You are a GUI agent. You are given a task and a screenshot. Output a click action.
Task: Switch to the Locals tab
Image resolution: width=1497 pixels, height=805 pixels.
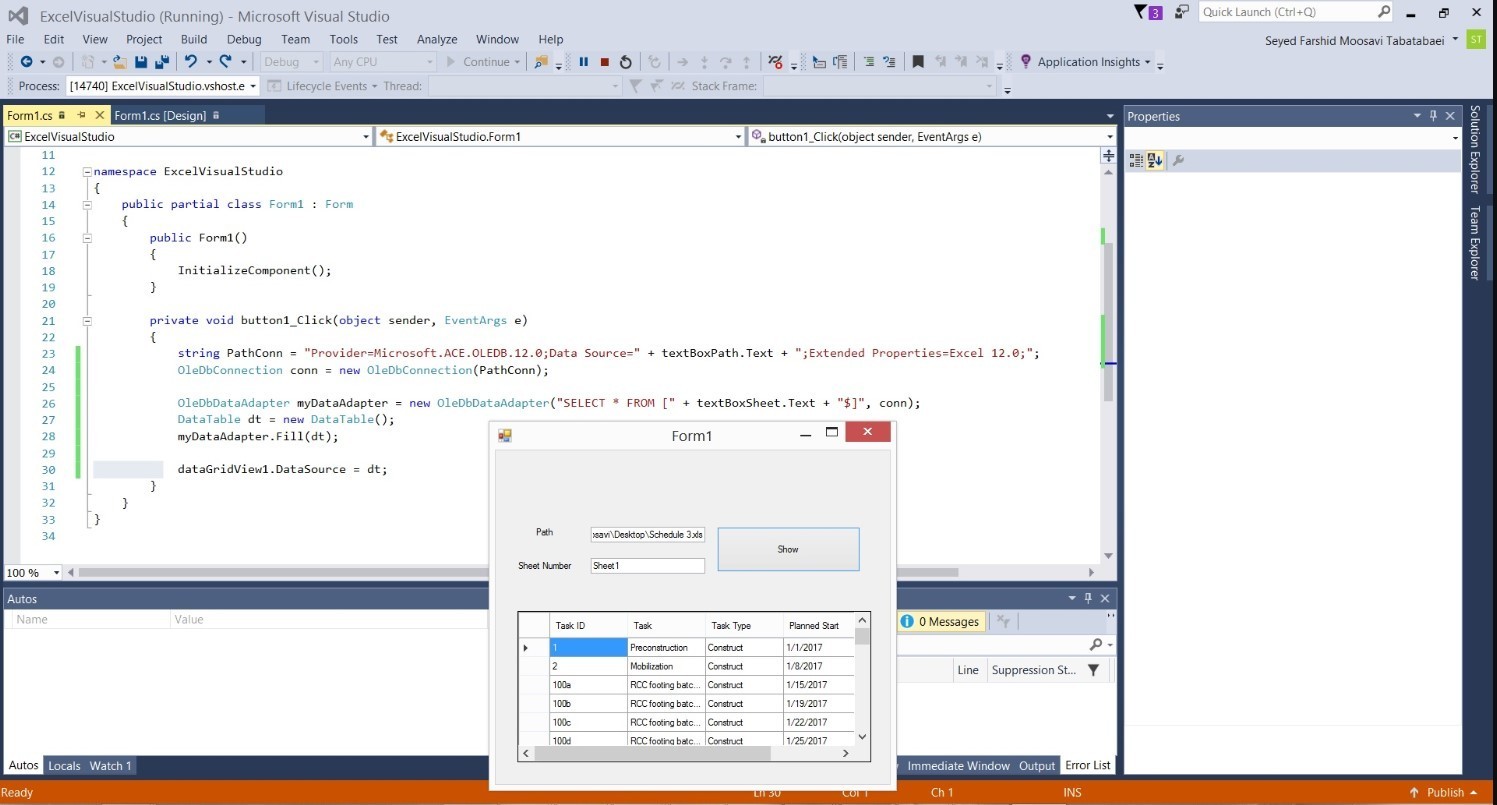64,766
